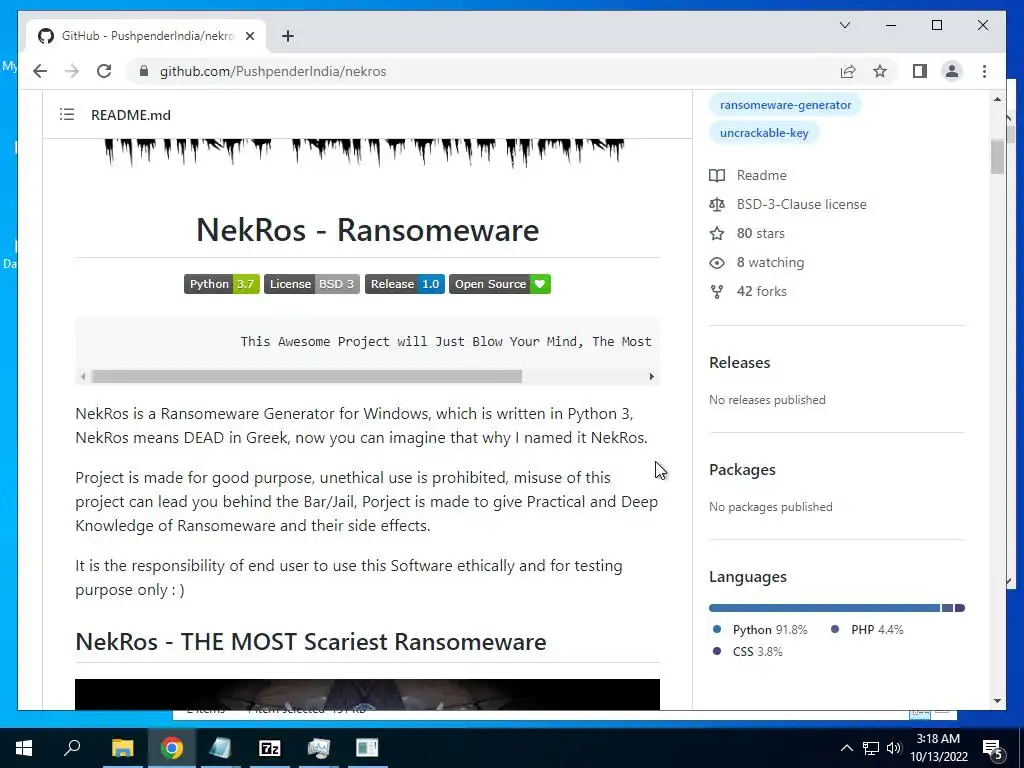Click the Release 1.0 badge
Screen dimensions: 1024x768
(x=405, y=284)
